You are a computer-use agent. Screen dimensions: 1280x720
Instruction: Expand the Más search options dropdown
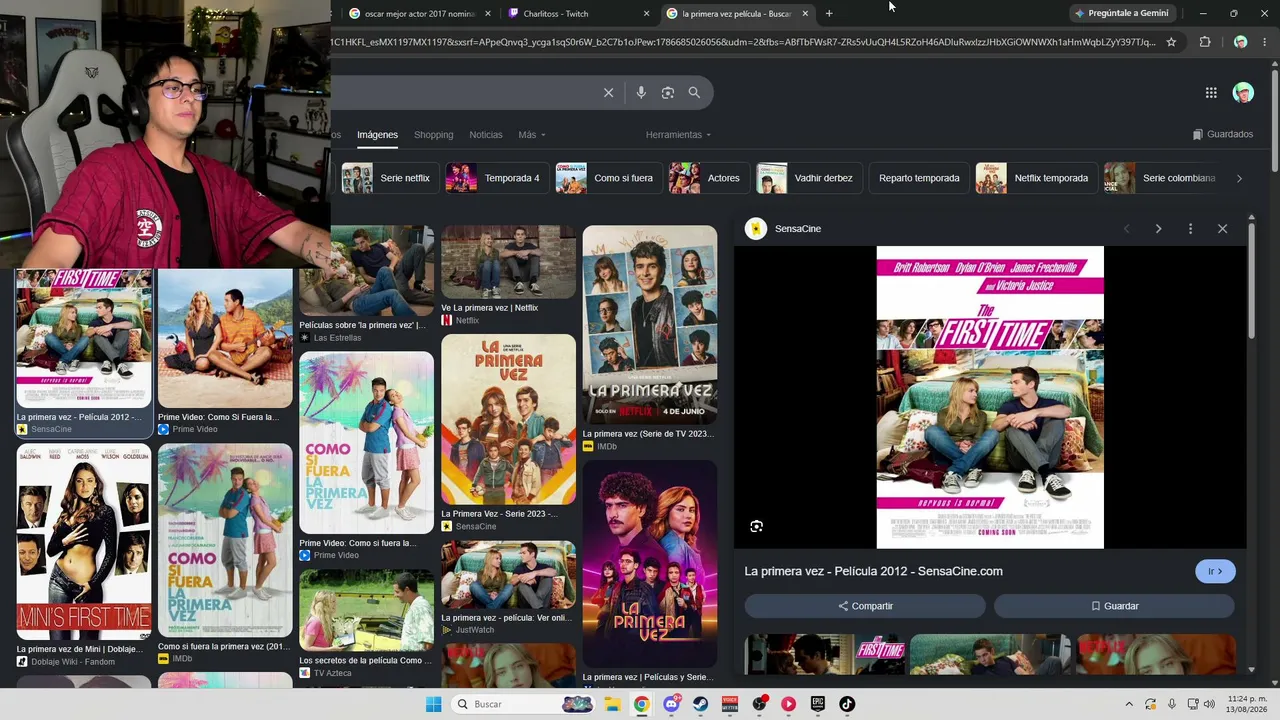click(532, 135)
